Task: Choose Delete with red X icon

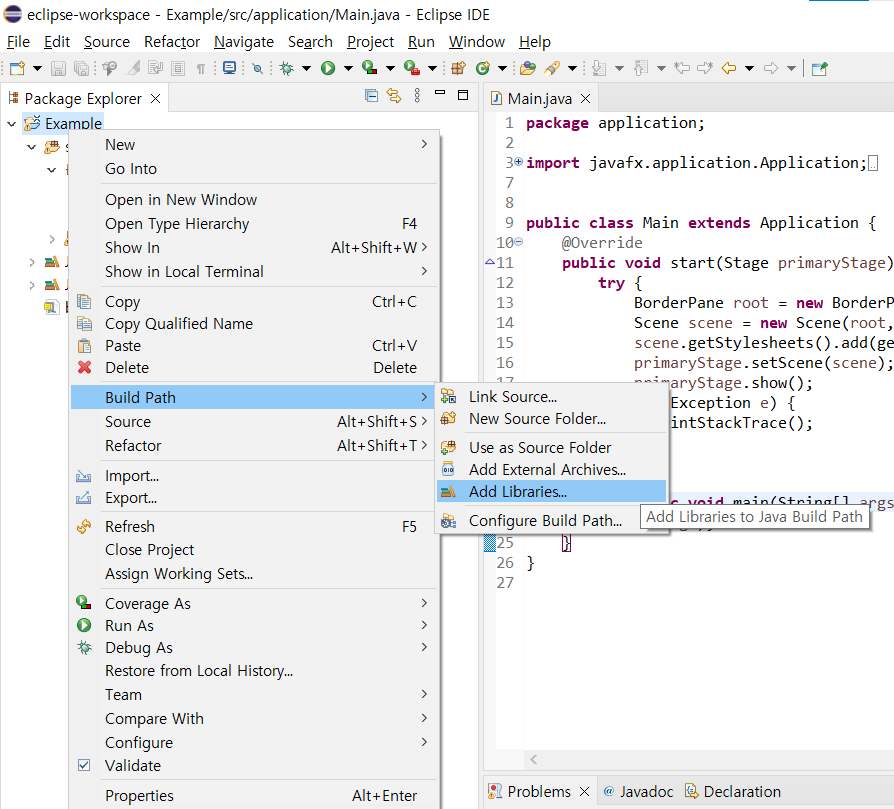Action: (x=254, y=368)
